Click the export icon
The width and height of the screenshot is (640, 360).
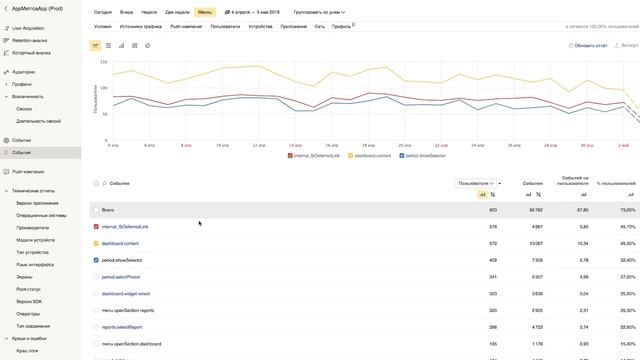coord(617,45)
